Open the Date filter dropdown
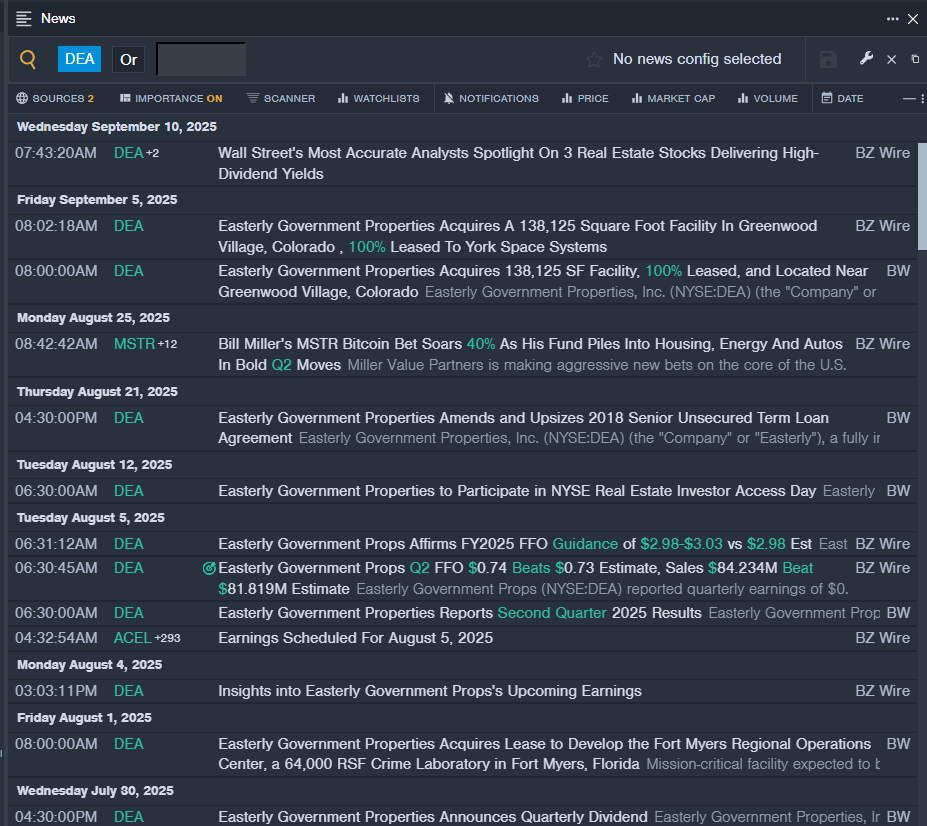The height and width of the screenshot is (826, 927). pyautogui.click(x=842, y=98)
